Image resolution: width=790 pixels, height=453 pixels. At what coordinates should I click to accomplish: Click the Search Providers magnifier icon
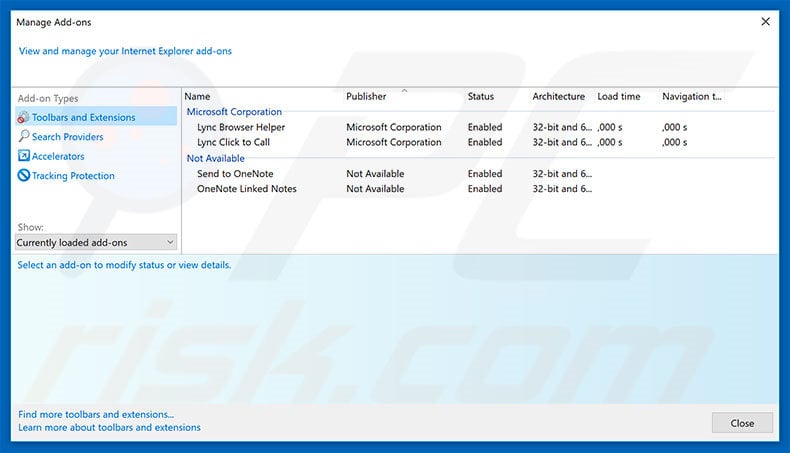tap(23, 137)
